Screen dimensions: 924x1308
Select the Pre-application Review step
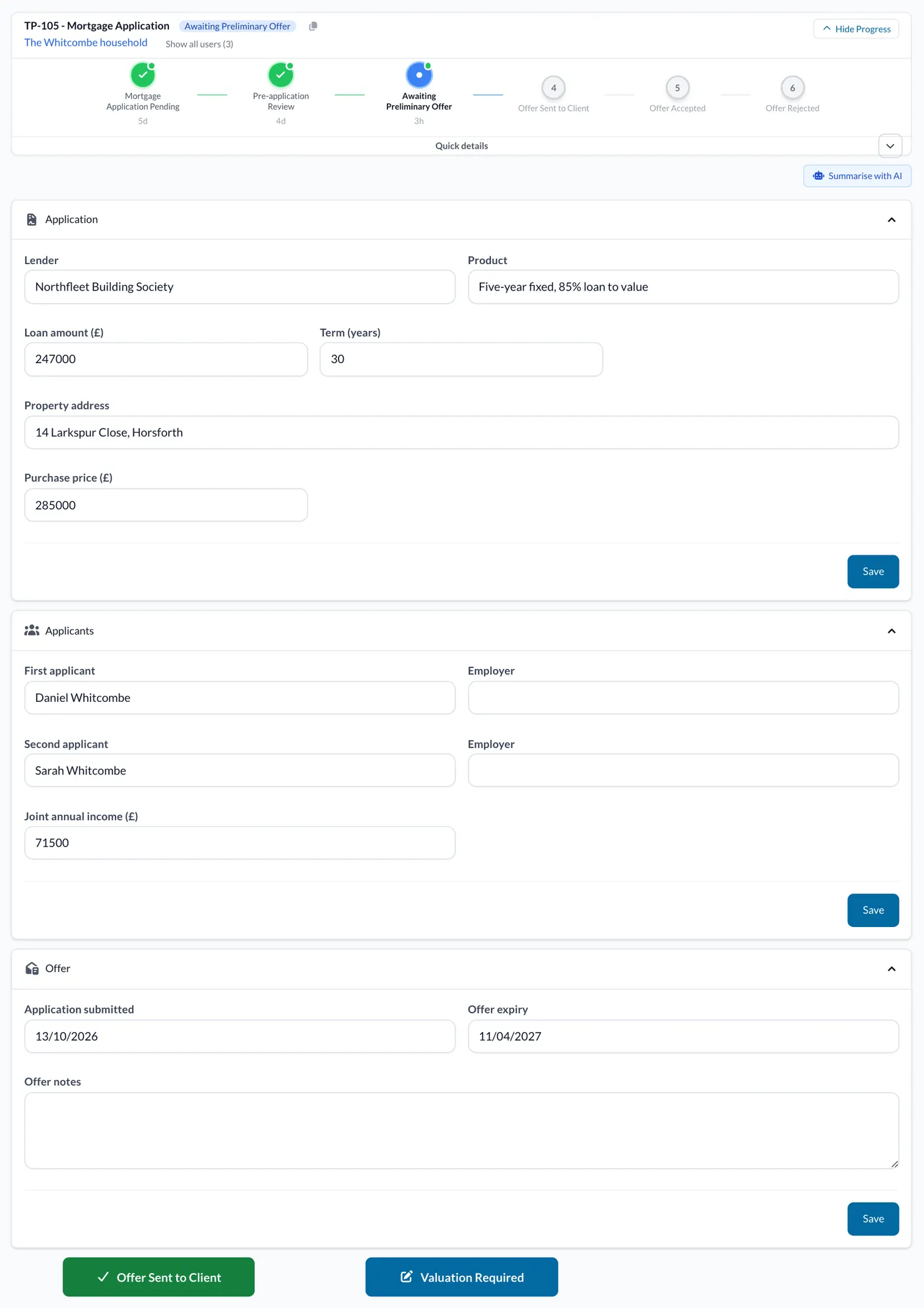coord(280,75)
